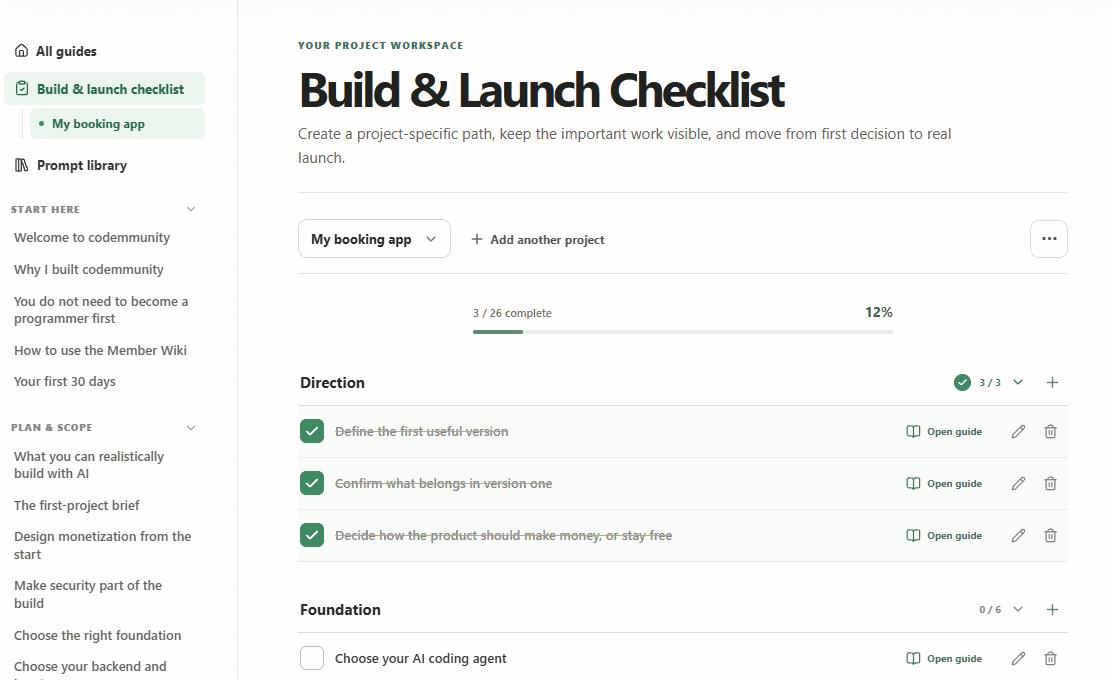Click the 'Choose your AI coding agent' item text
Viewport: 1113px width, 680px height.
(x=420, y=659)
